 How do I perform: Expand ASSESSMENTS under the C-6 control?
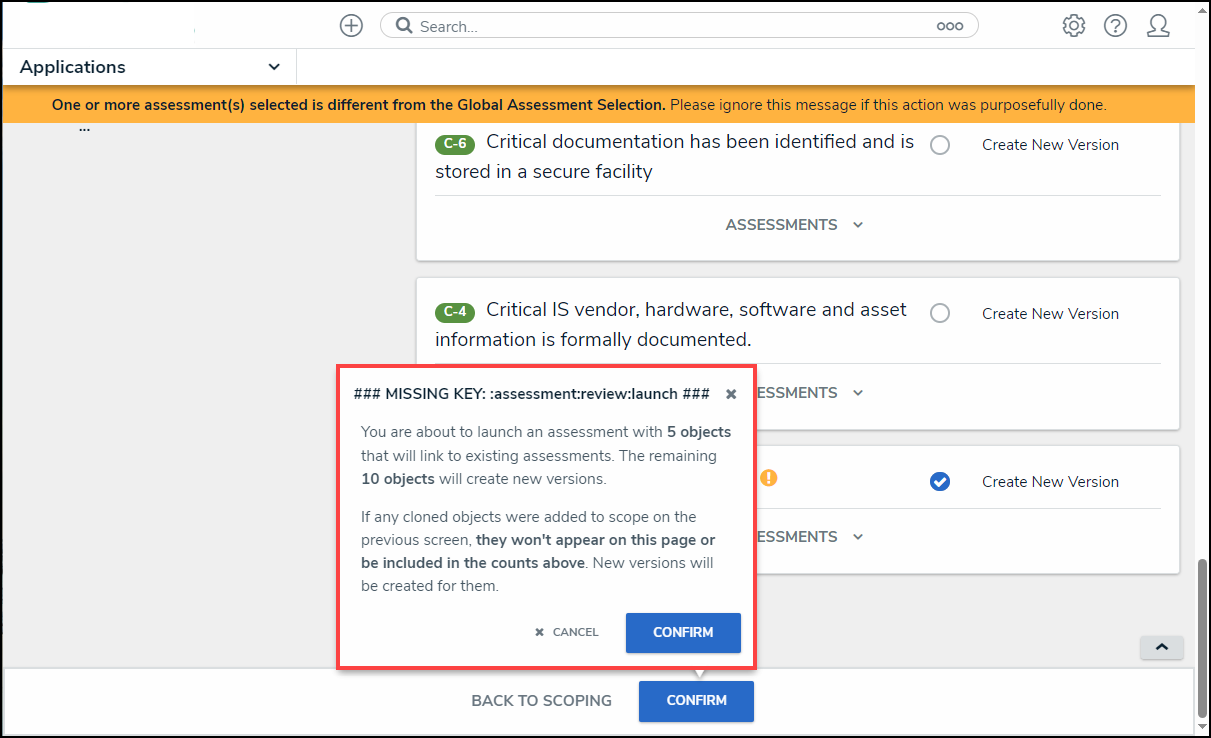[794, 225]
